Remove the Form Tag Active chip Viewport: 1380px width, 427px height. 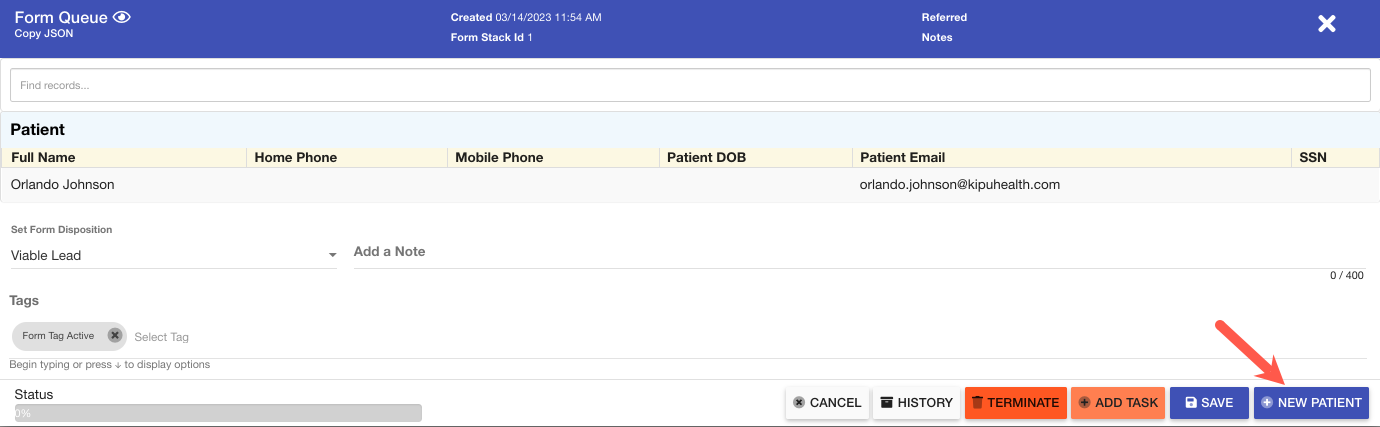click(x=115, y=336)
